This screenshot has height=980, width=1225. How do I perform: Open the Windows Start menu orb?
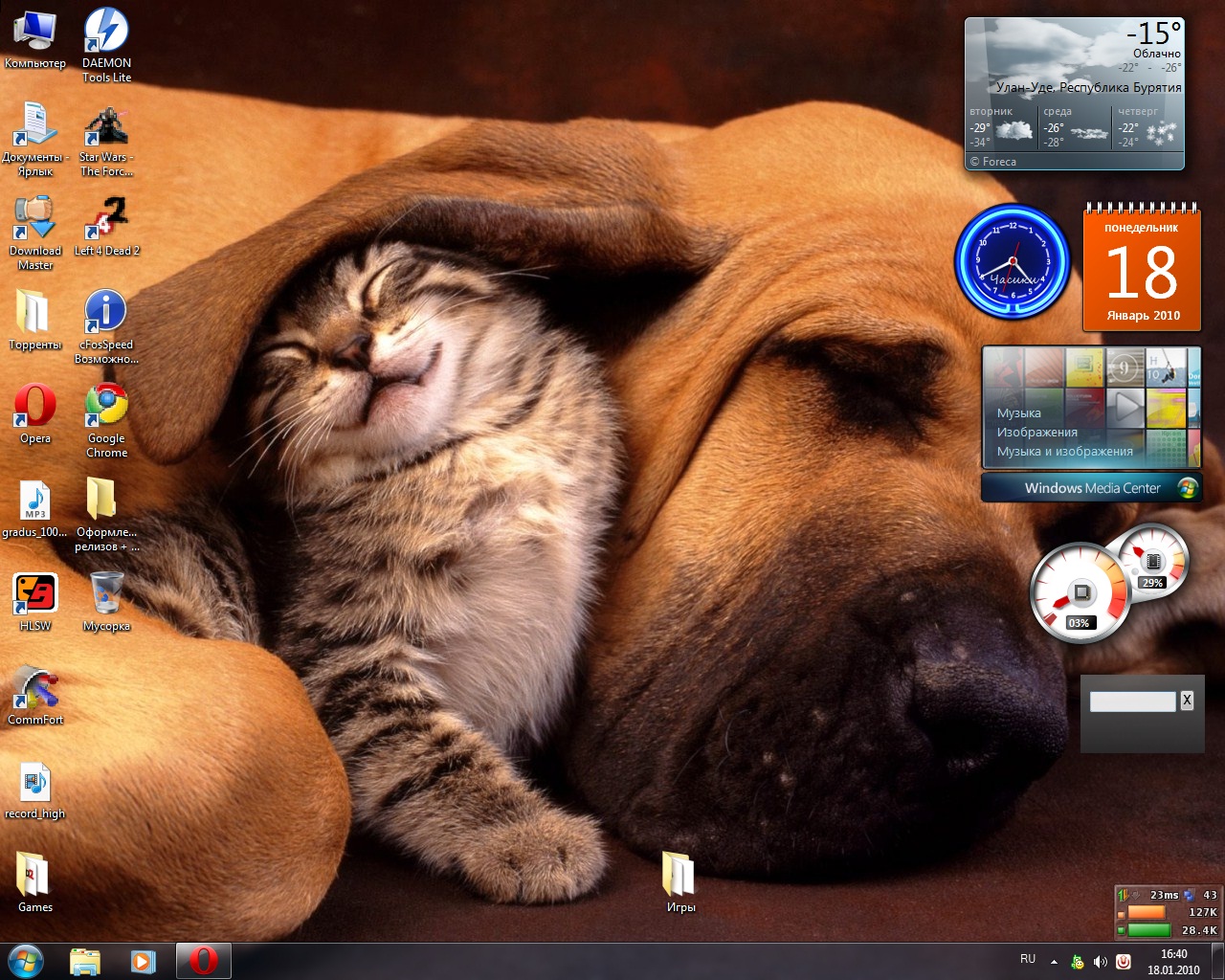pyautogui.click(x=26, y=961)
